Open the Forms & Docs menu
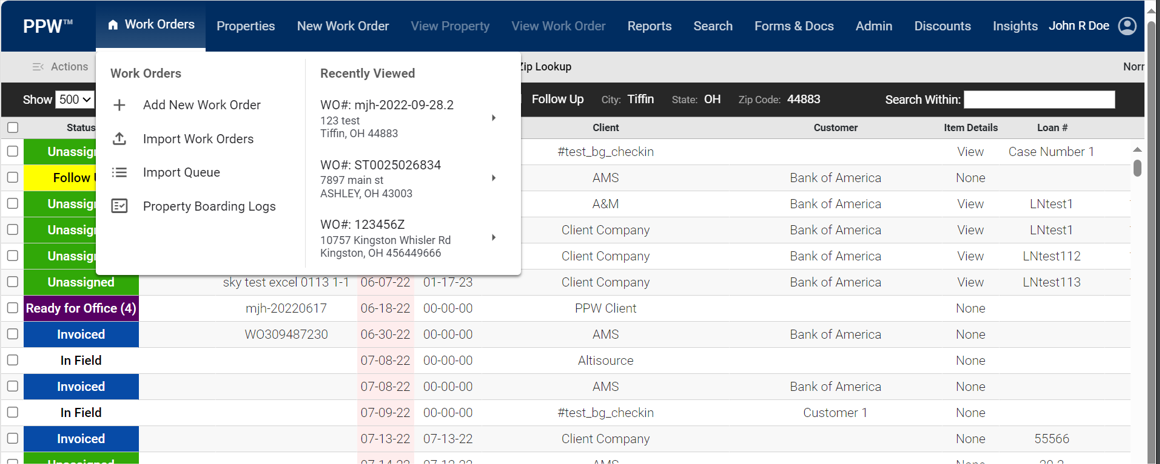This screenshot has height=464, width=1160. [794, 26]
